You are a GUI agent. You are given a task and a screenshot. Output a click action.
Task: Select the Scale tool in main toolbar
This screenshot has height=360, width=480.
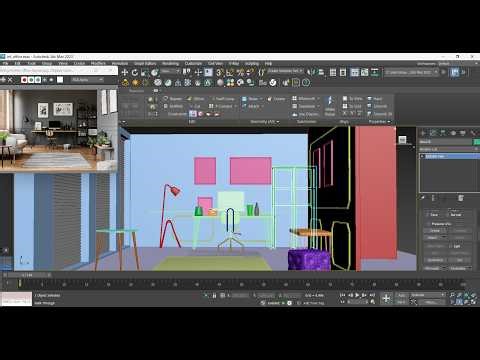point(144,72)
